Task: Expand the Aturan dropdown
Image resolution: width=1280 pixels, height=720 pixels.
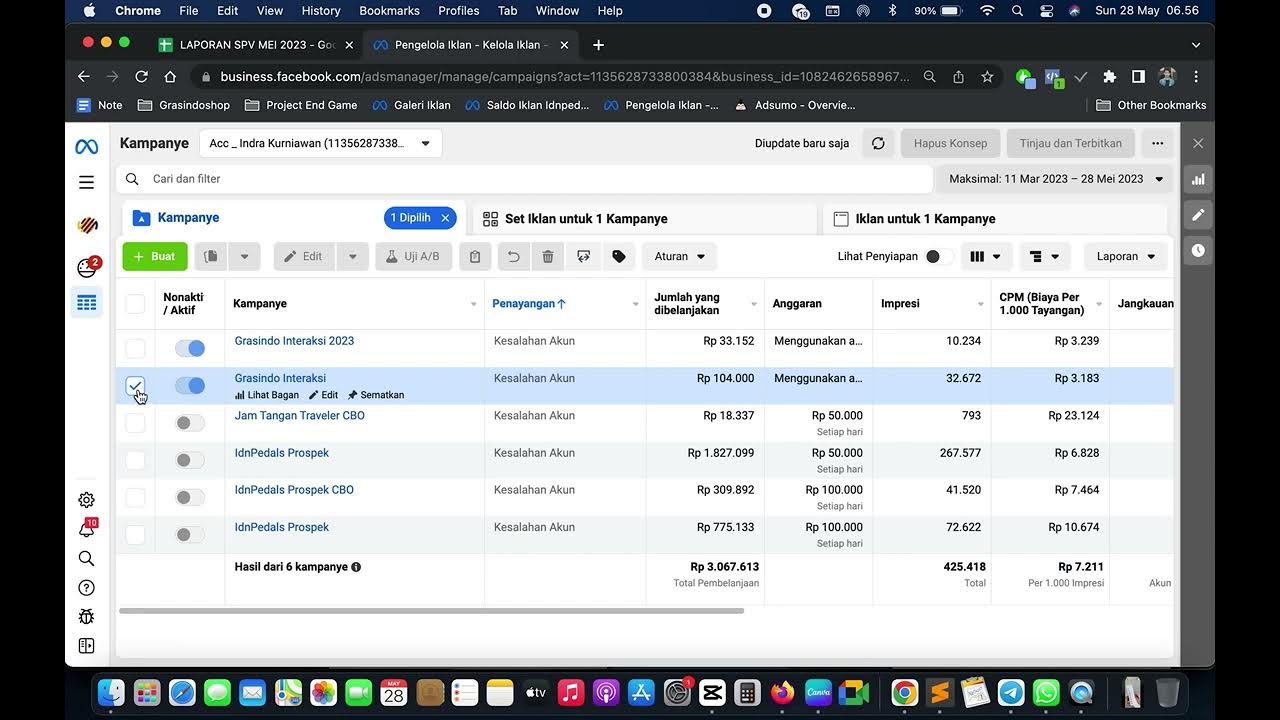Action: point(679,256)
